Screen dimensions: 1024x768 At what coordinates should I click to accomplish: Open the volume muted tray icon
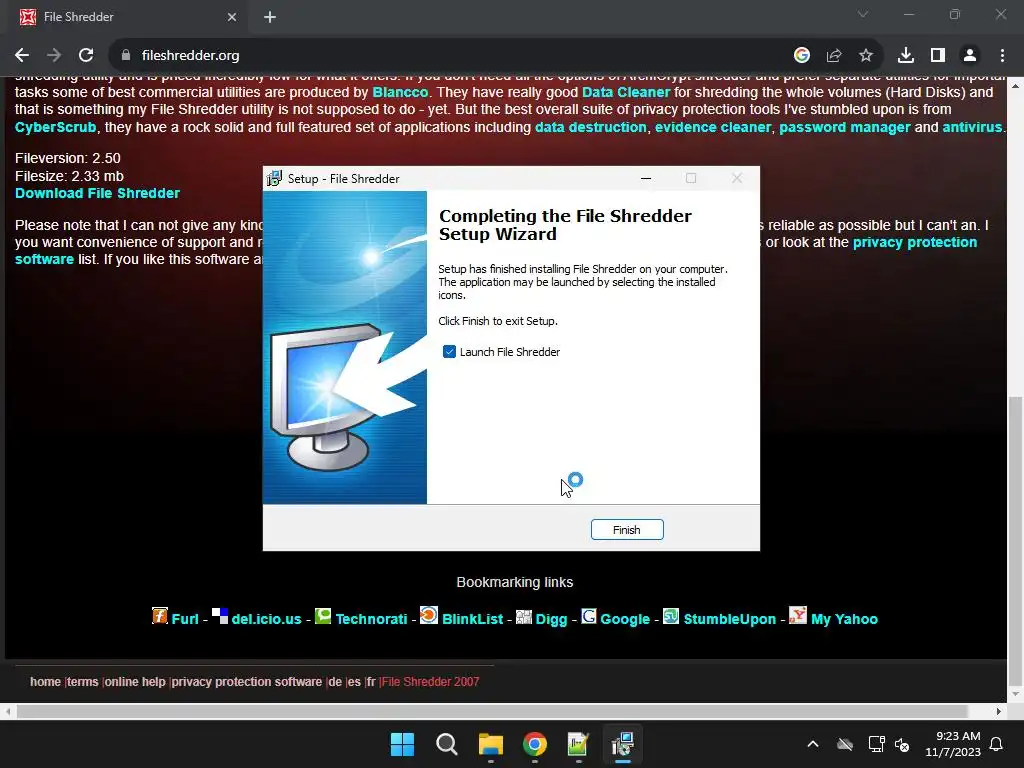click(x=903, y=744)
